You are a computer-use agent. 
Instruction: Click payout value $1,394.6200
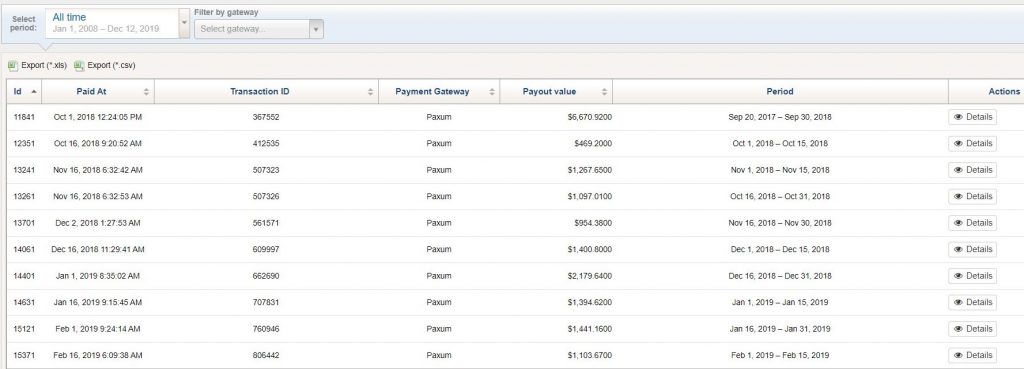tap(590, 302)
